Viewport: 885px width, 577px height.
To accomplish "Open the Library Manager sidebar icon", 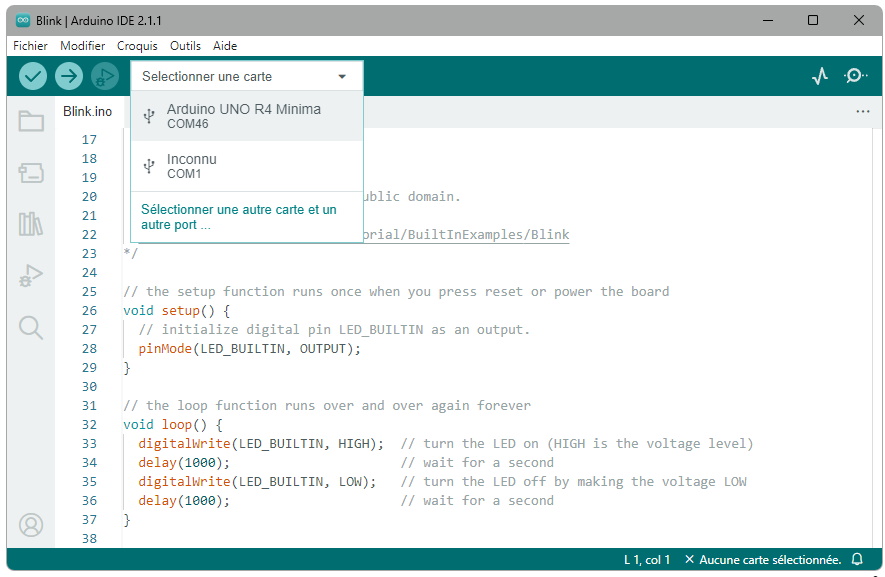I will [29, 222].
